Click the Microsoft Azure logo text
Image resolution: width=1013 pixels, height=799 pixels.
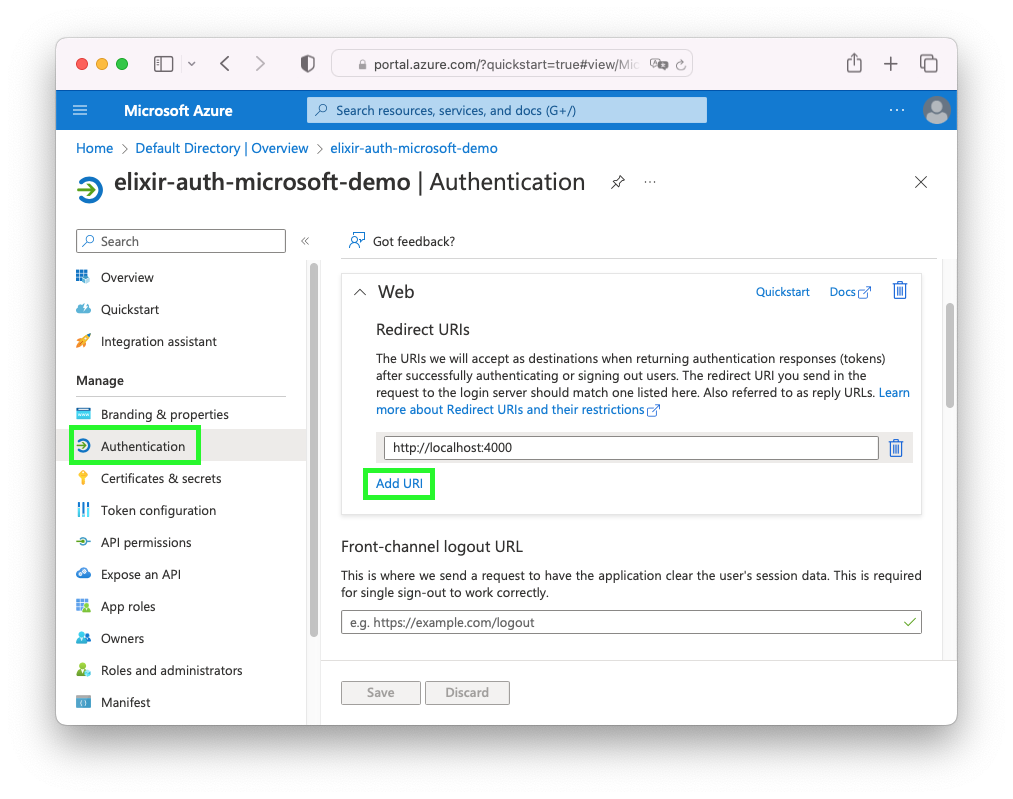178,110
